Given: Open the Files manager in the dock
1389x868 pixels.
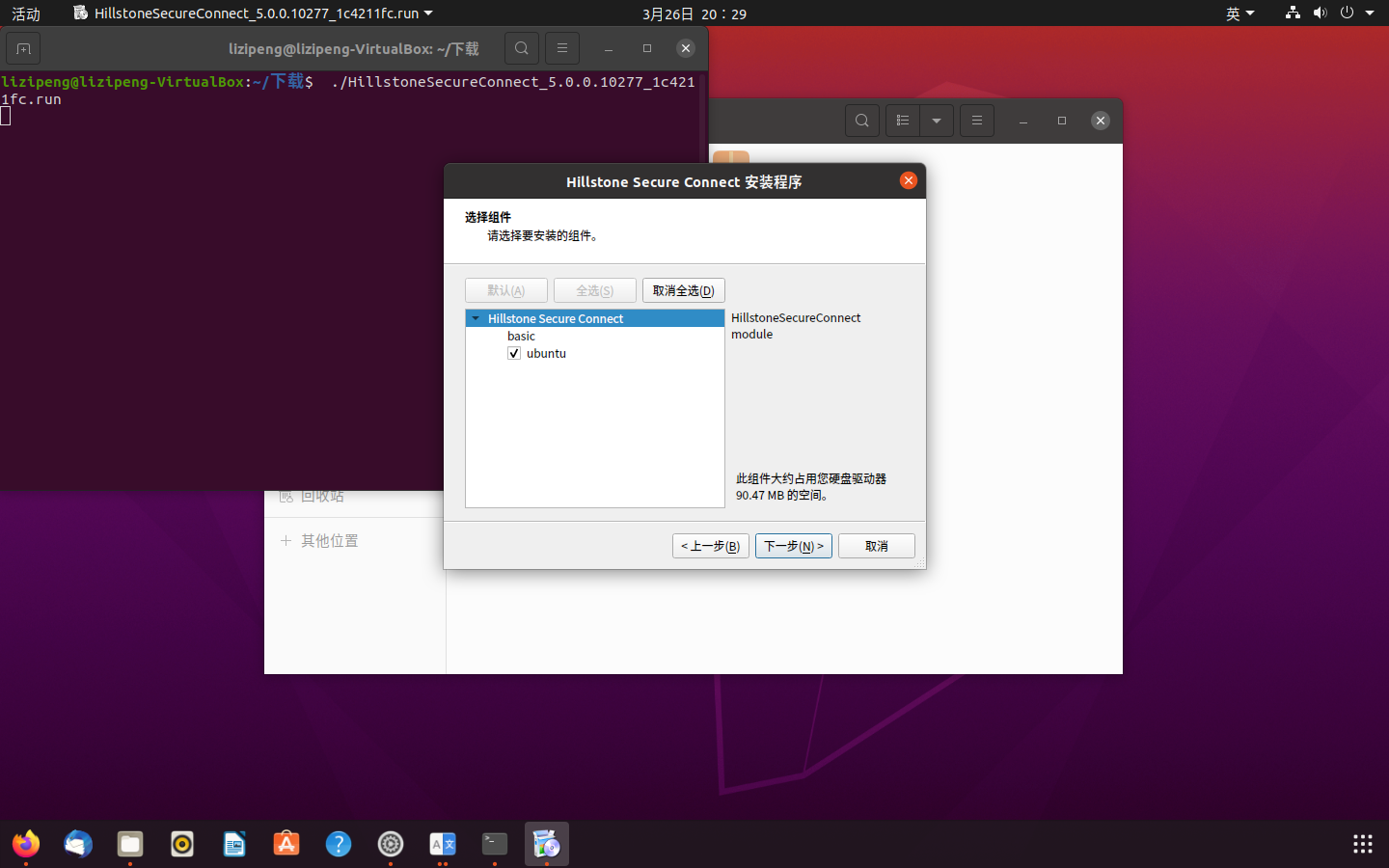Looking at the screenshot, I should pyautogui.click(x=130, y=844).
